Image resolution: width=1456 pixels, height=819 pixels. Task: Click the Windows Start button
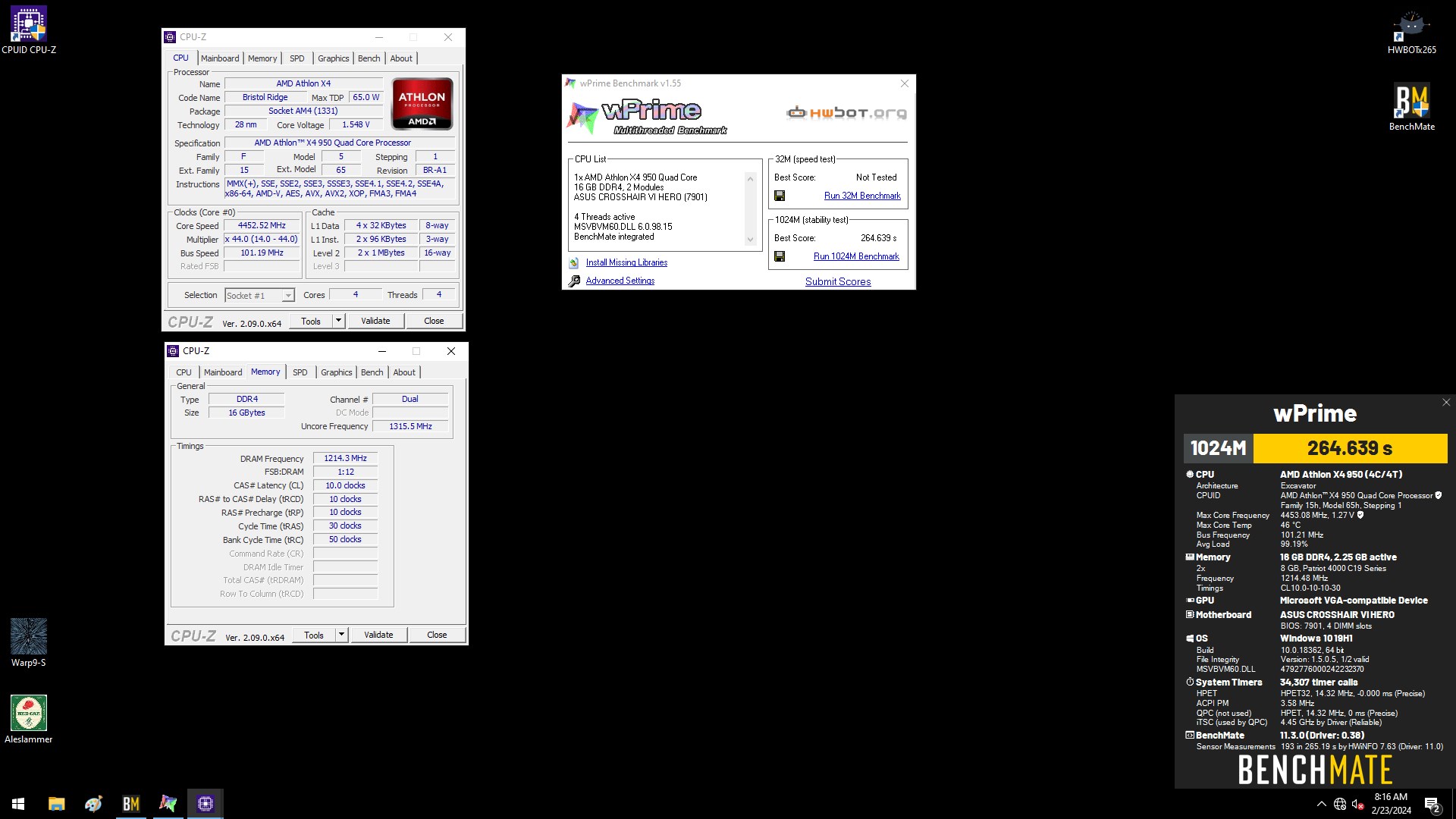(18, 804)
